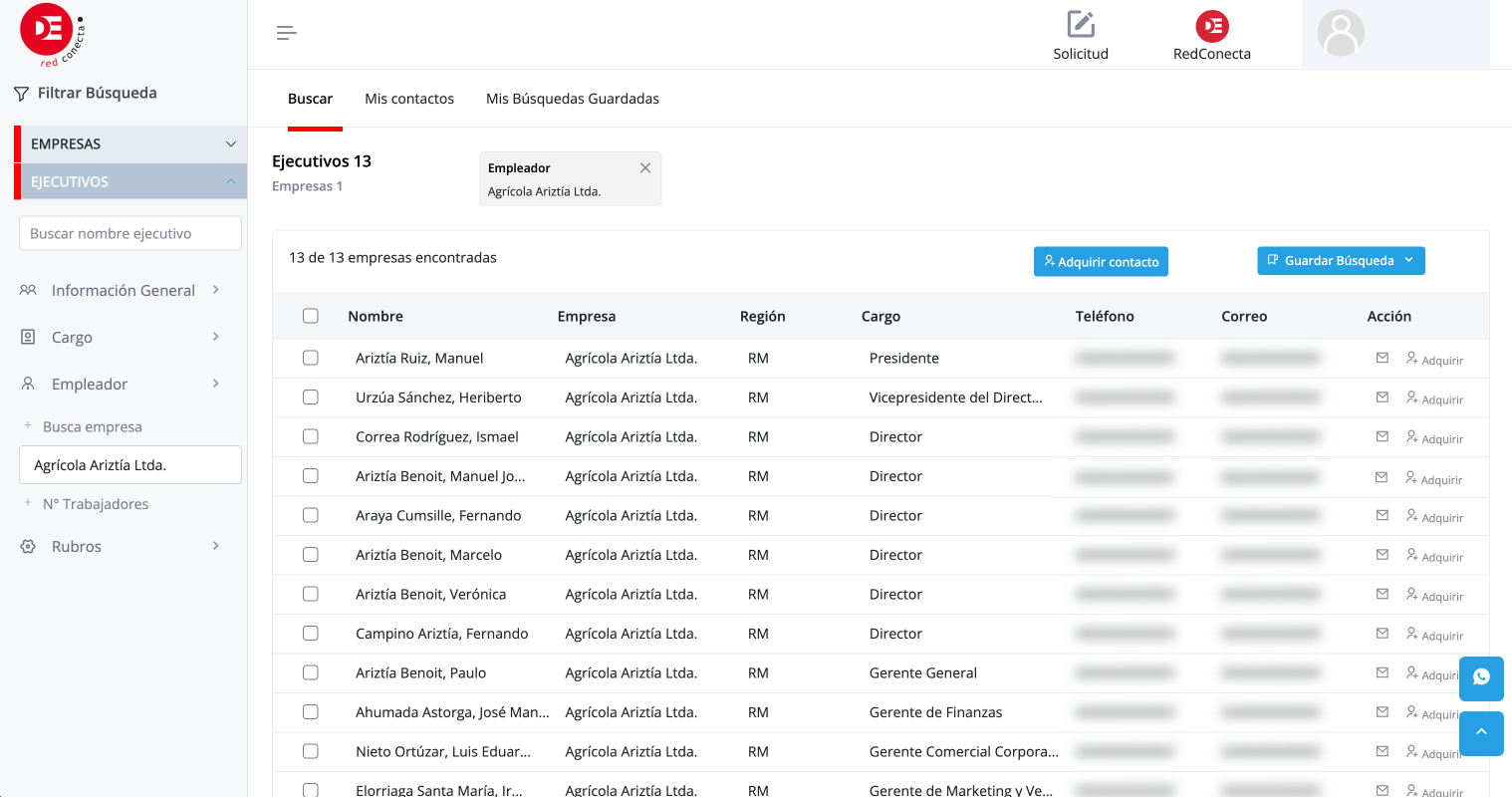Open the Solicitud edit icon
This screenshot has height=798, width=1512.
[1081, 24]
